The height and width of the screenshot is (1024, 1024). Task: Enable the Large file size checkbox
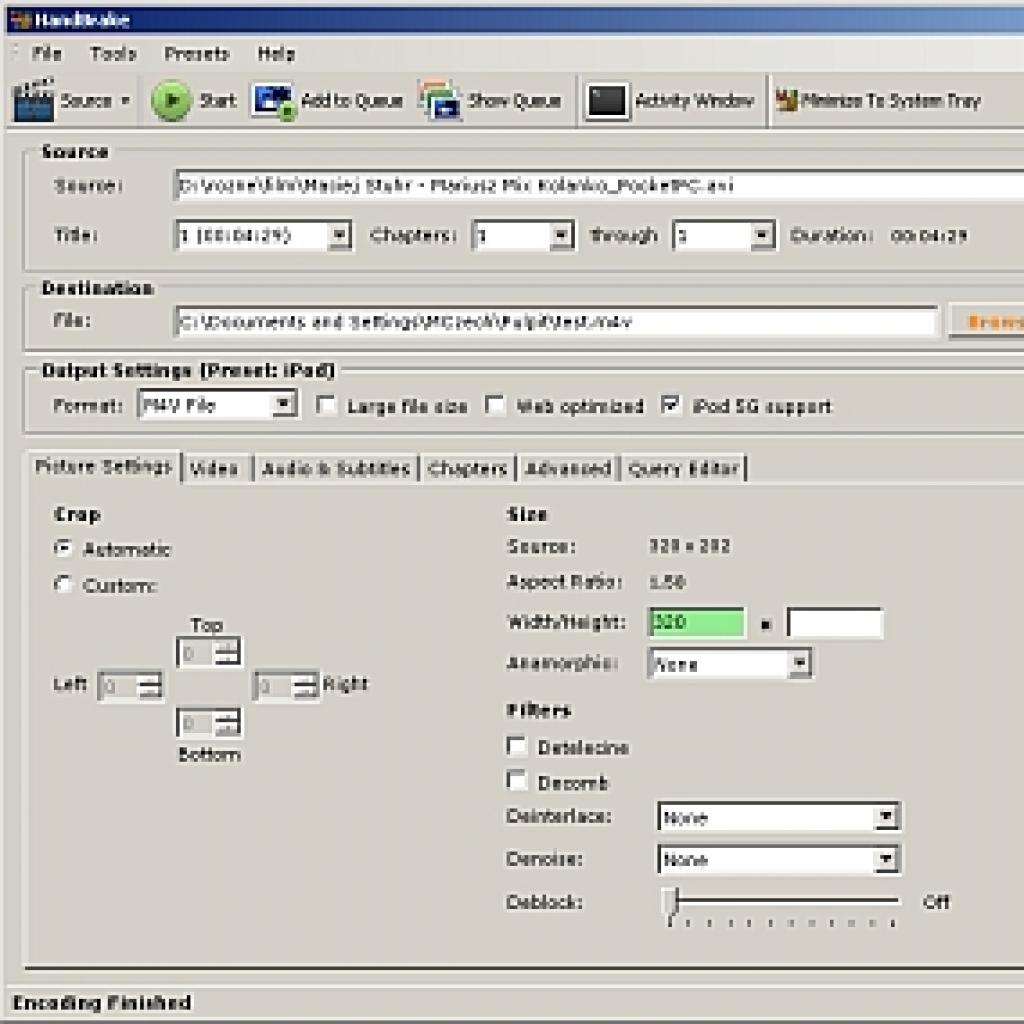click(x=326, y=406)
